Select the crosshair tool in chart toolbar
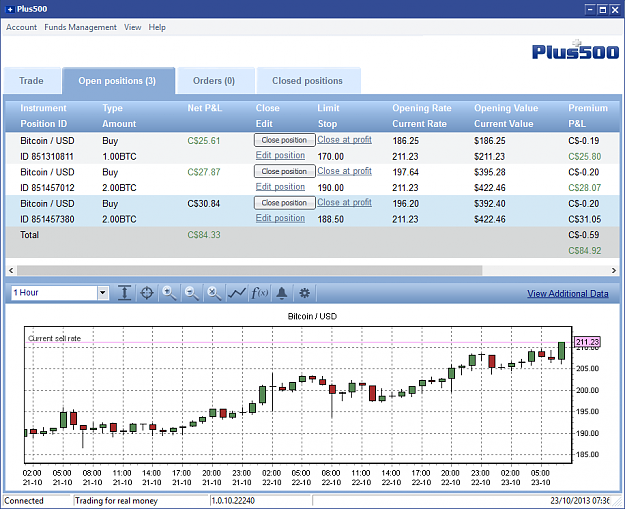The height and width of the screenshot is (509, 625). (147, 293)
